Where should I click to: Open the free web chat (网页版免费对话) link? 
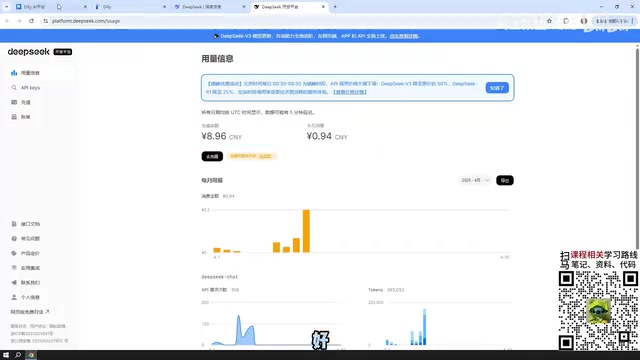point(30,312)
